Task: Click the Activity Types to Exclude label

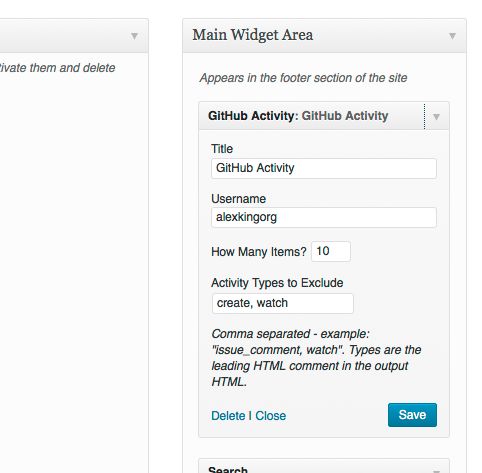Action: [x=277, y=283]
